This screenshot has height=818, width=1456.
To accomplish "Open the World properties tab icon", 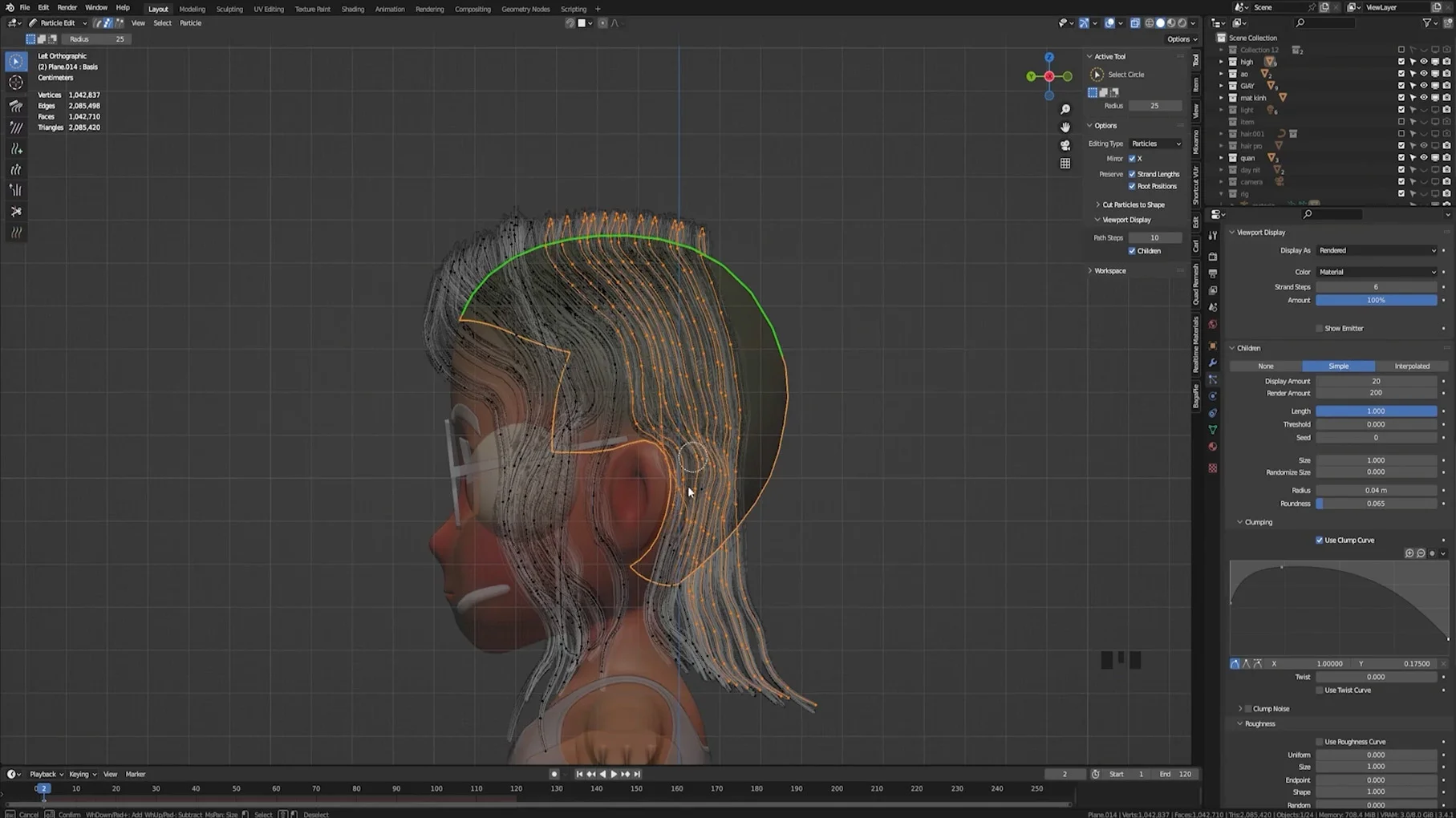I will (1213, 325).
